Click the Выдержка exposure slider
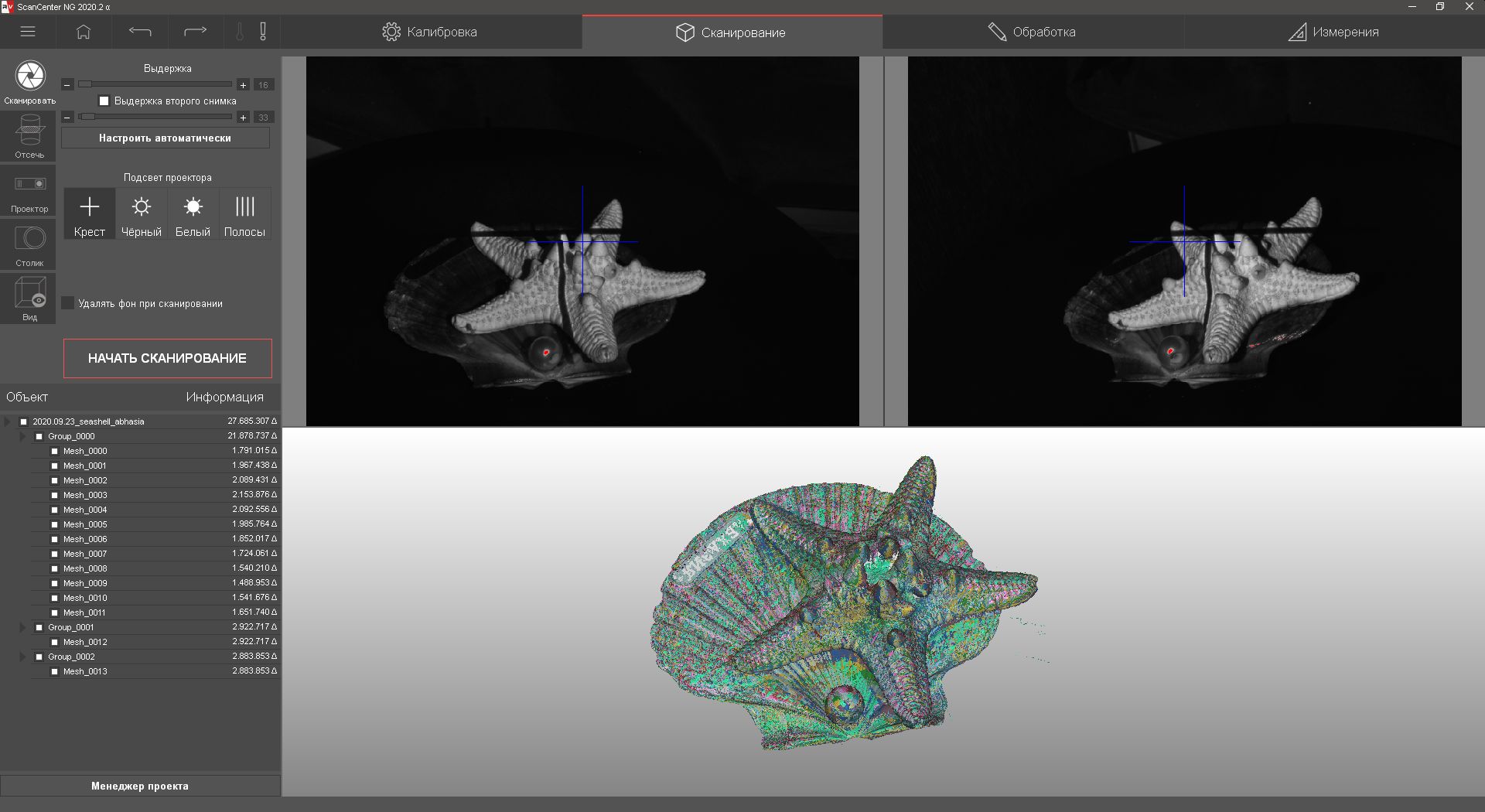The height and width of the screenshot is (812, 1485). tap(155, 84)
